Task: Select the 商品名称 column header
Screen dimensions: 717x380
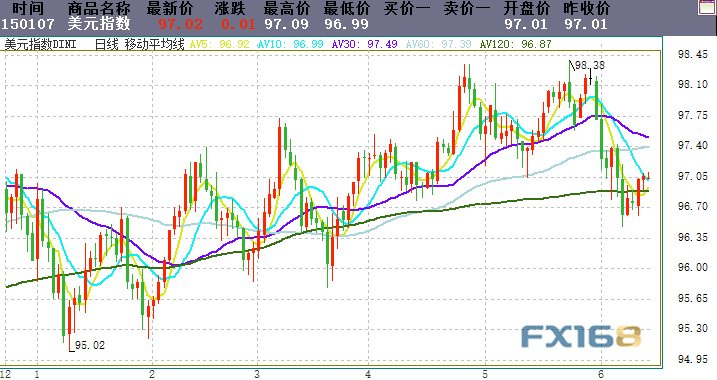Action: pos(99,8)
